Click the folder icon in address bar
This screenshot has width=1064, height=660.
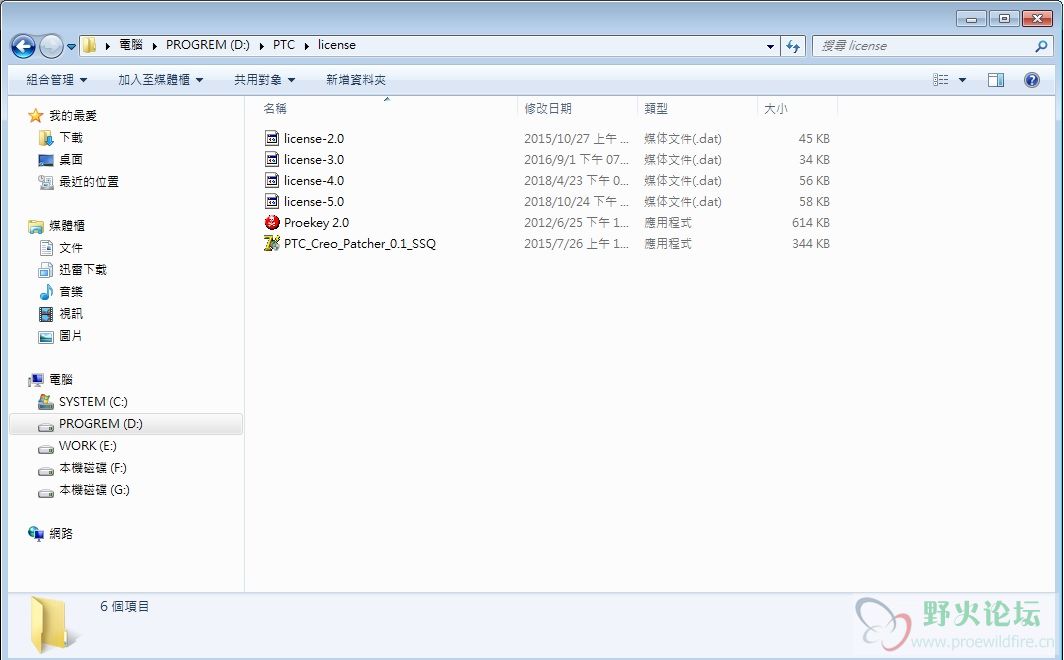[x=89, y=45]
